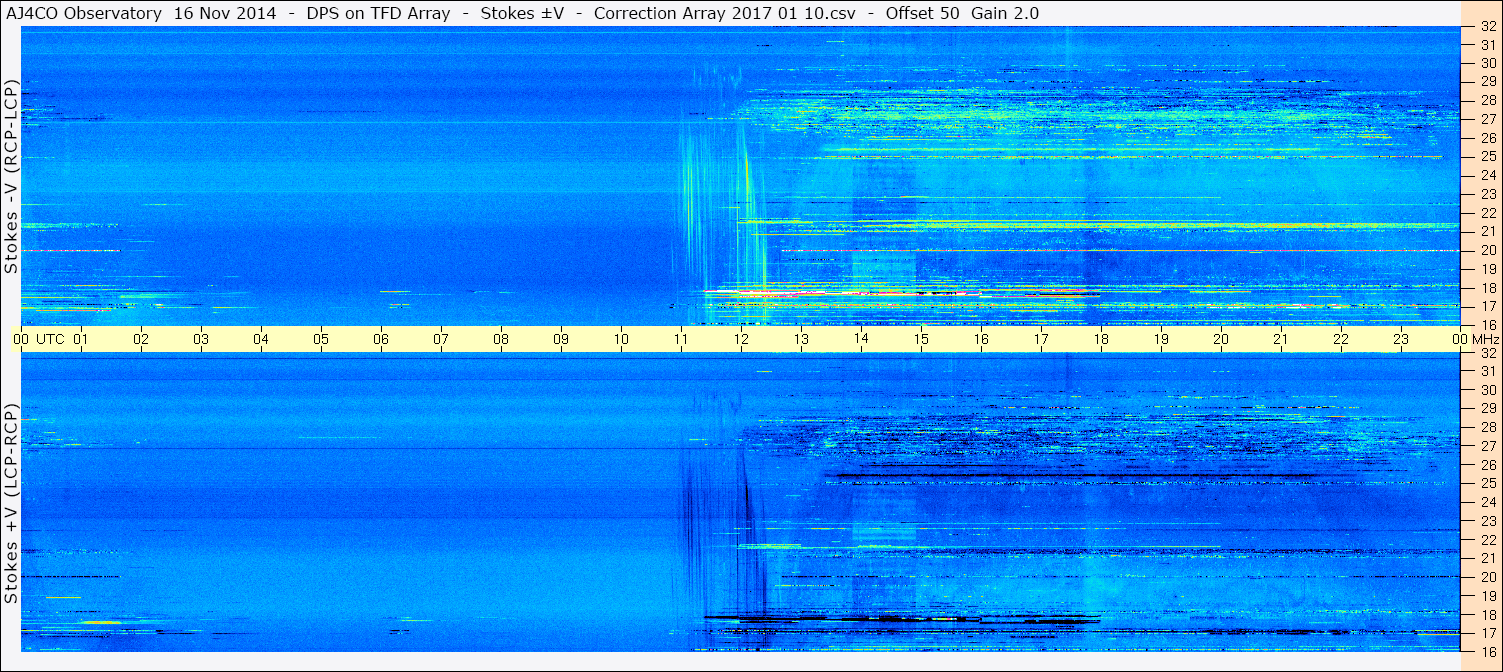Select the 15 UTC hour marker
Screen dimensions: 1503x672
921,339
